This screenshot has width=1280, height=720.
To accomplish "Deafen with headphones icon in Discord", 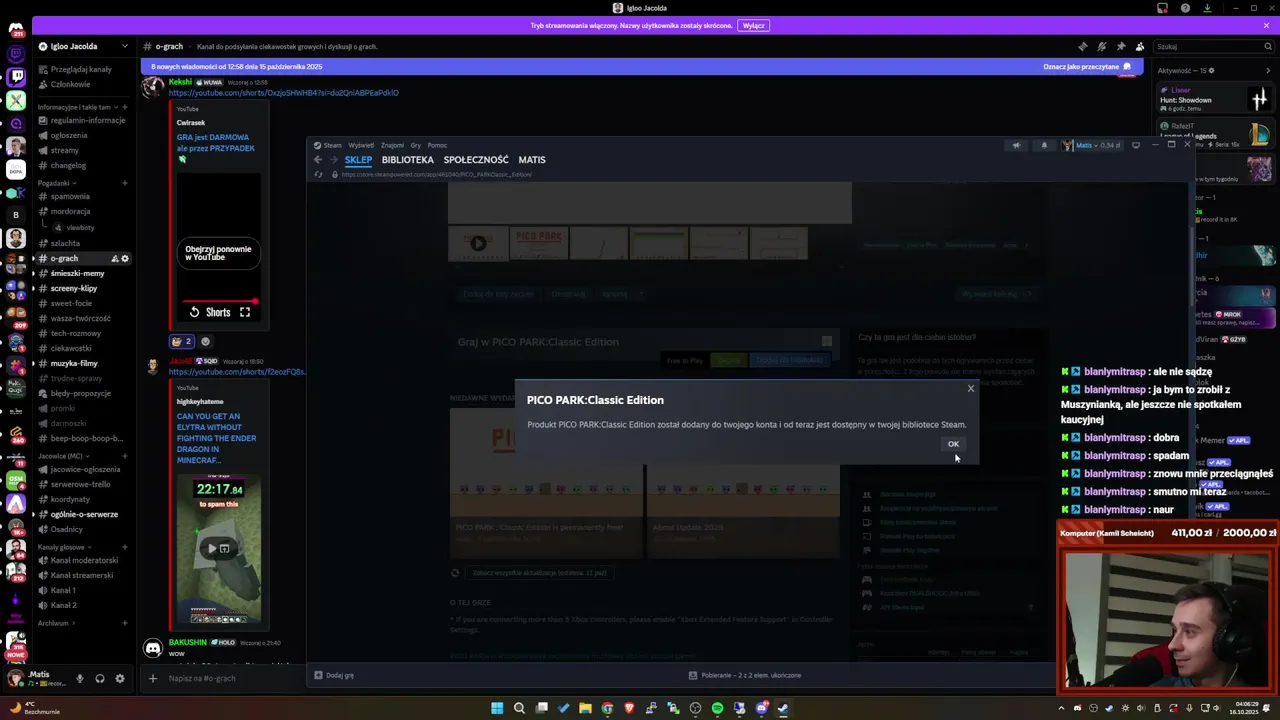I will [x=100, y=678].
